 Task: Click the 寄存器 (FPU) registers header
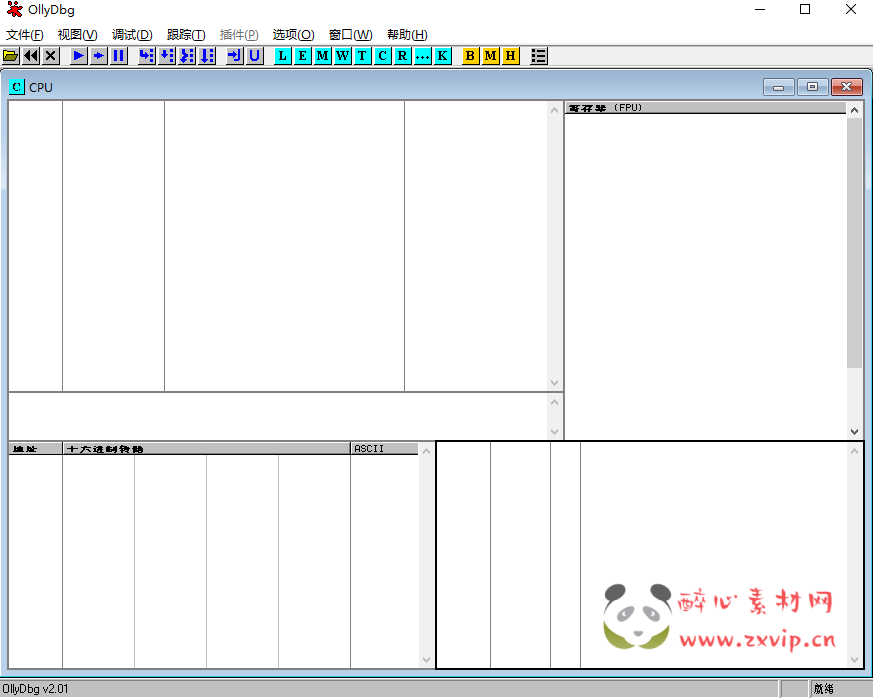click(x=705, y=108)
